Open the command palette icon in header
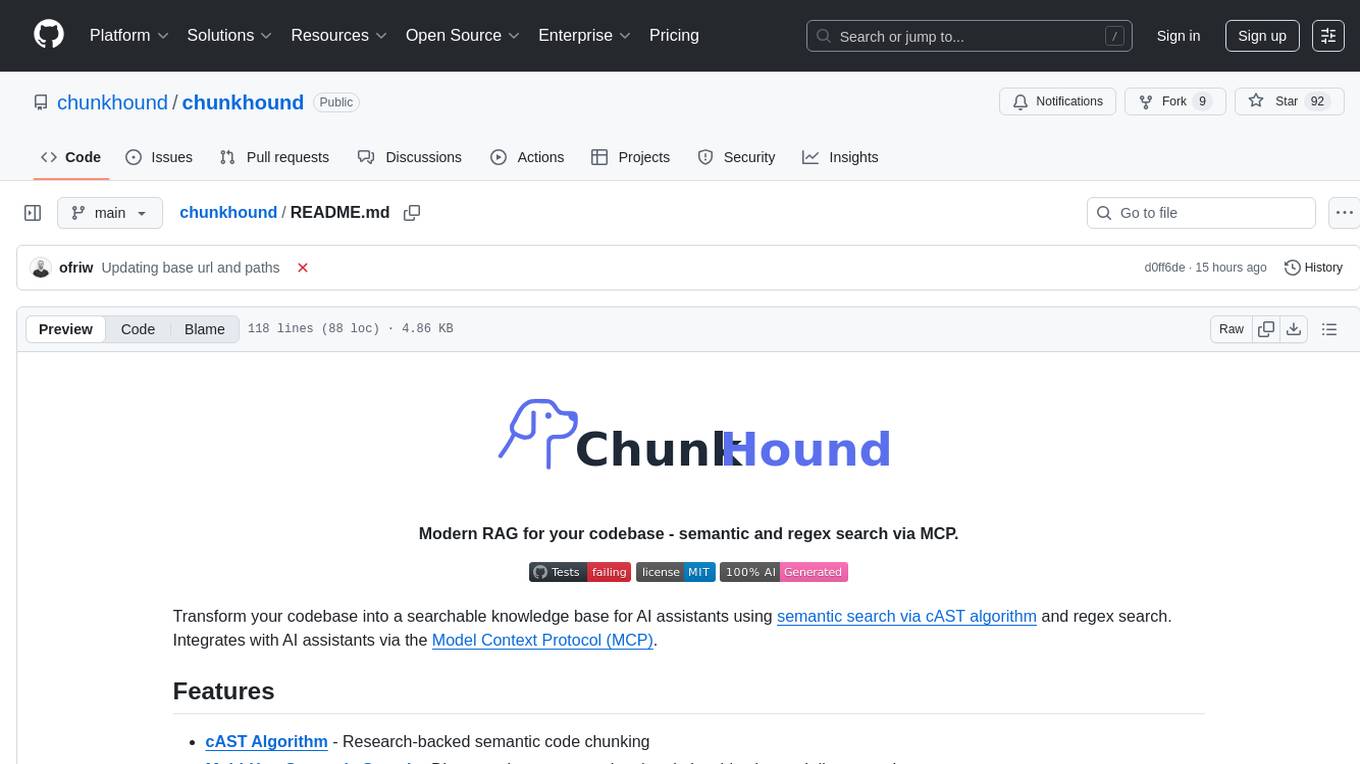The width and height of the screenshot is (1360, 764). pos(1328,35)
